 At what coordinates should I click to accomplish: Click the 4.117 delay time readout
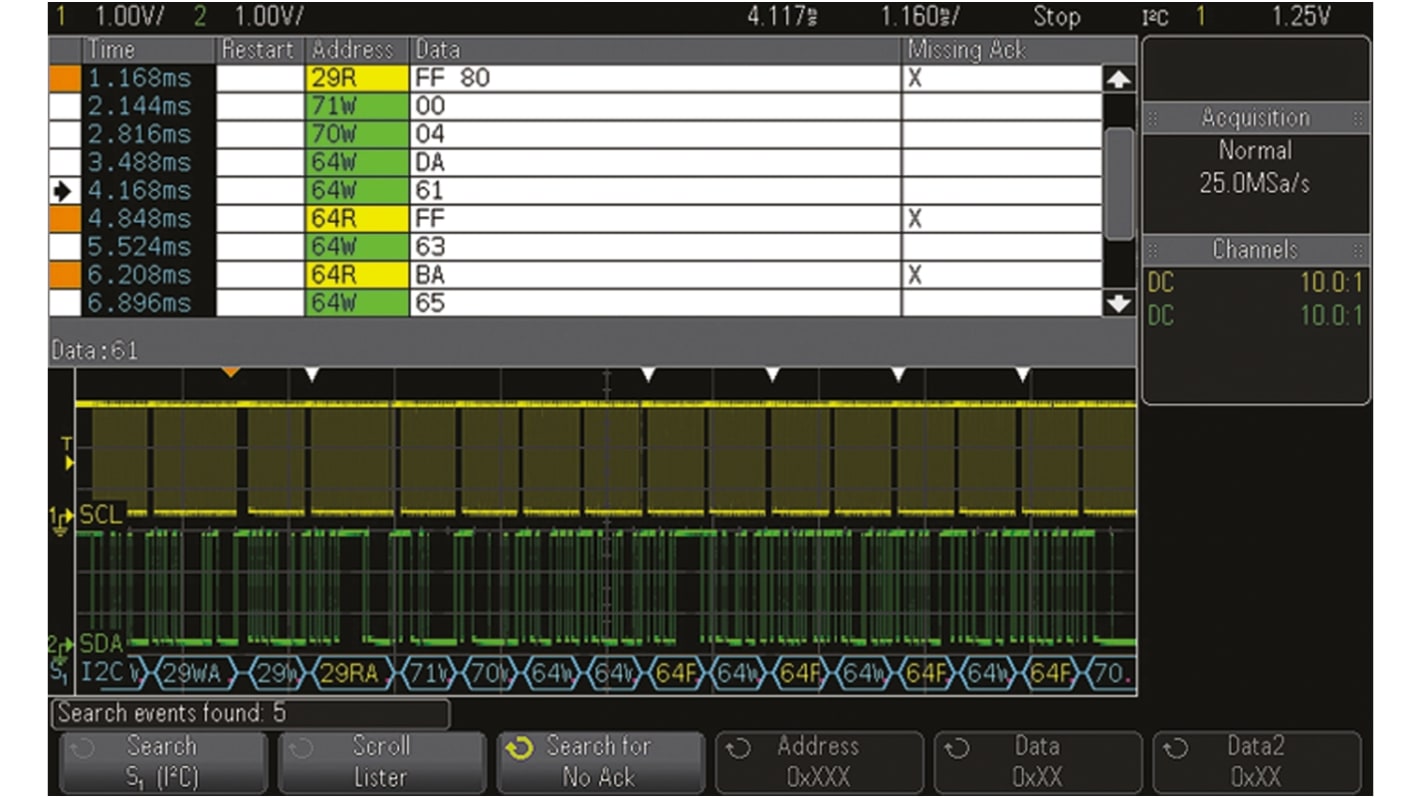783,16
